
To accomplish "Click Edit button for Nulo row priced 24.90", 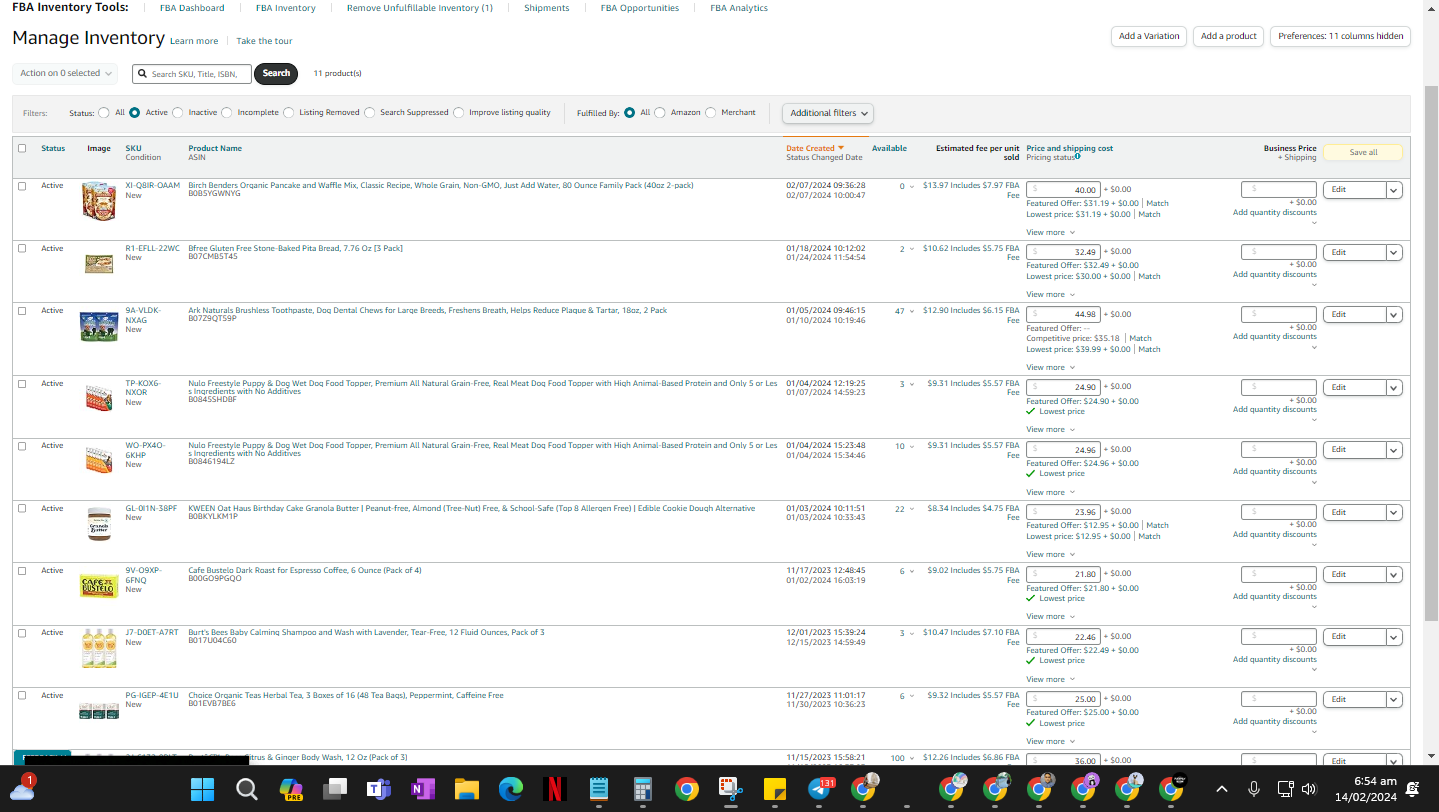I will click(x=1354, y=387).
